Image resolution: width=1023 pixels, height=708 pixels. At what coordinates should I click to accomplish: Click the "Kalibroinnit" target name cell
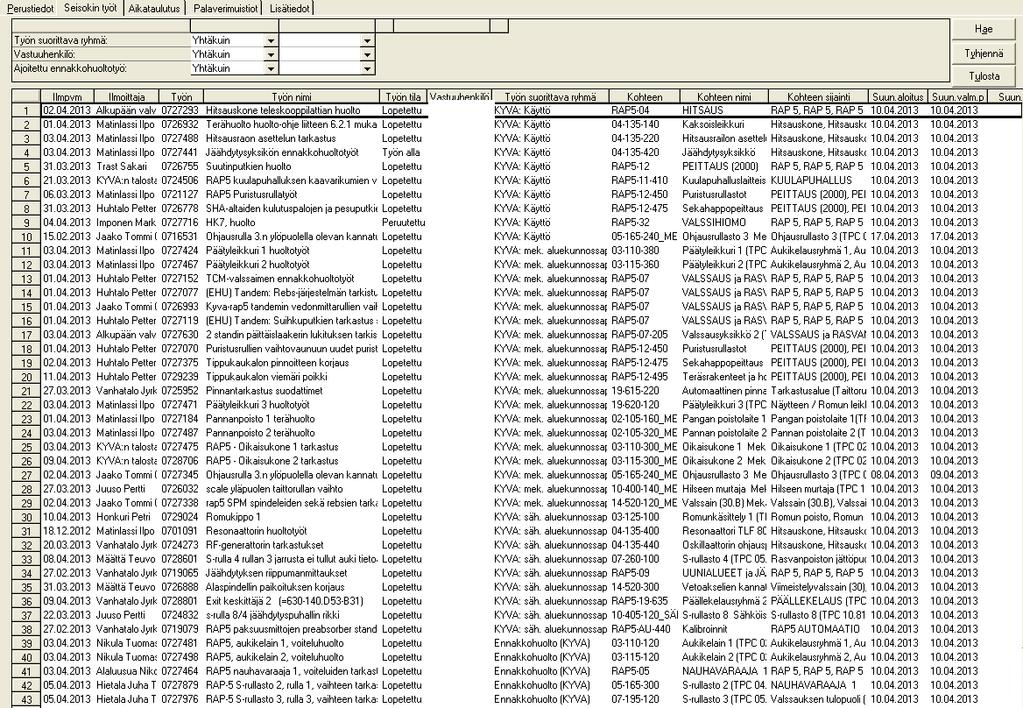[x=724, y=630]
